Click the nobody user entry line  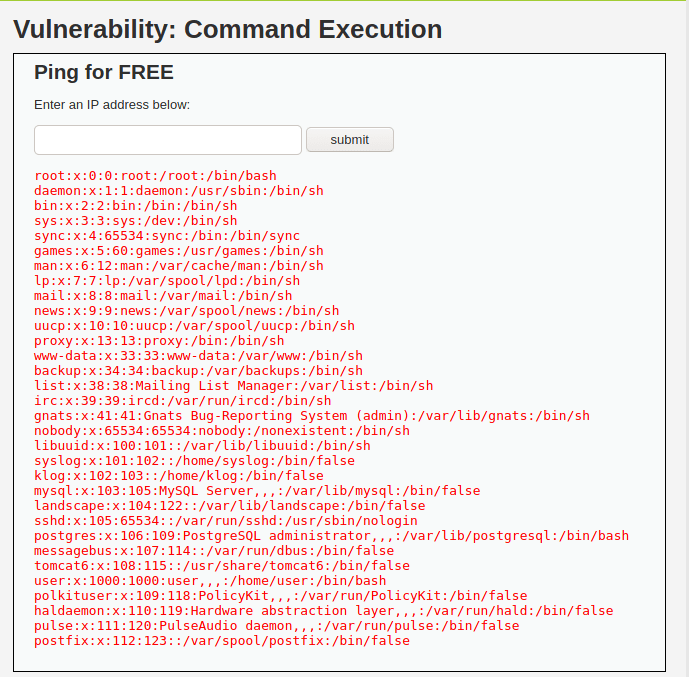point(221,431)
